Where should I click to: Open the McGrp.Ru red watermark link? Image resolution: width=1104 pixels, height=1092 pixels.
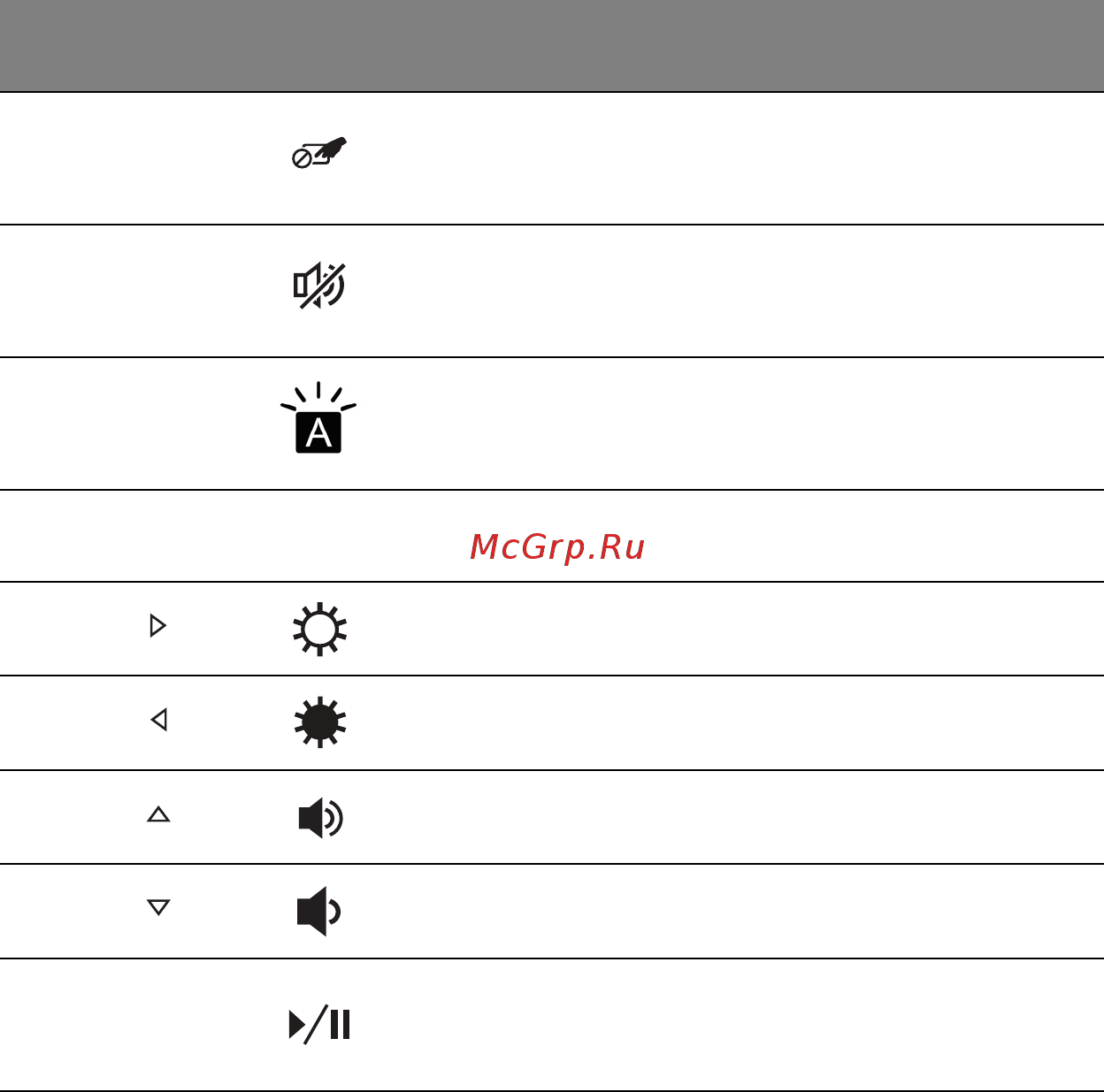[x=557, y=547]
